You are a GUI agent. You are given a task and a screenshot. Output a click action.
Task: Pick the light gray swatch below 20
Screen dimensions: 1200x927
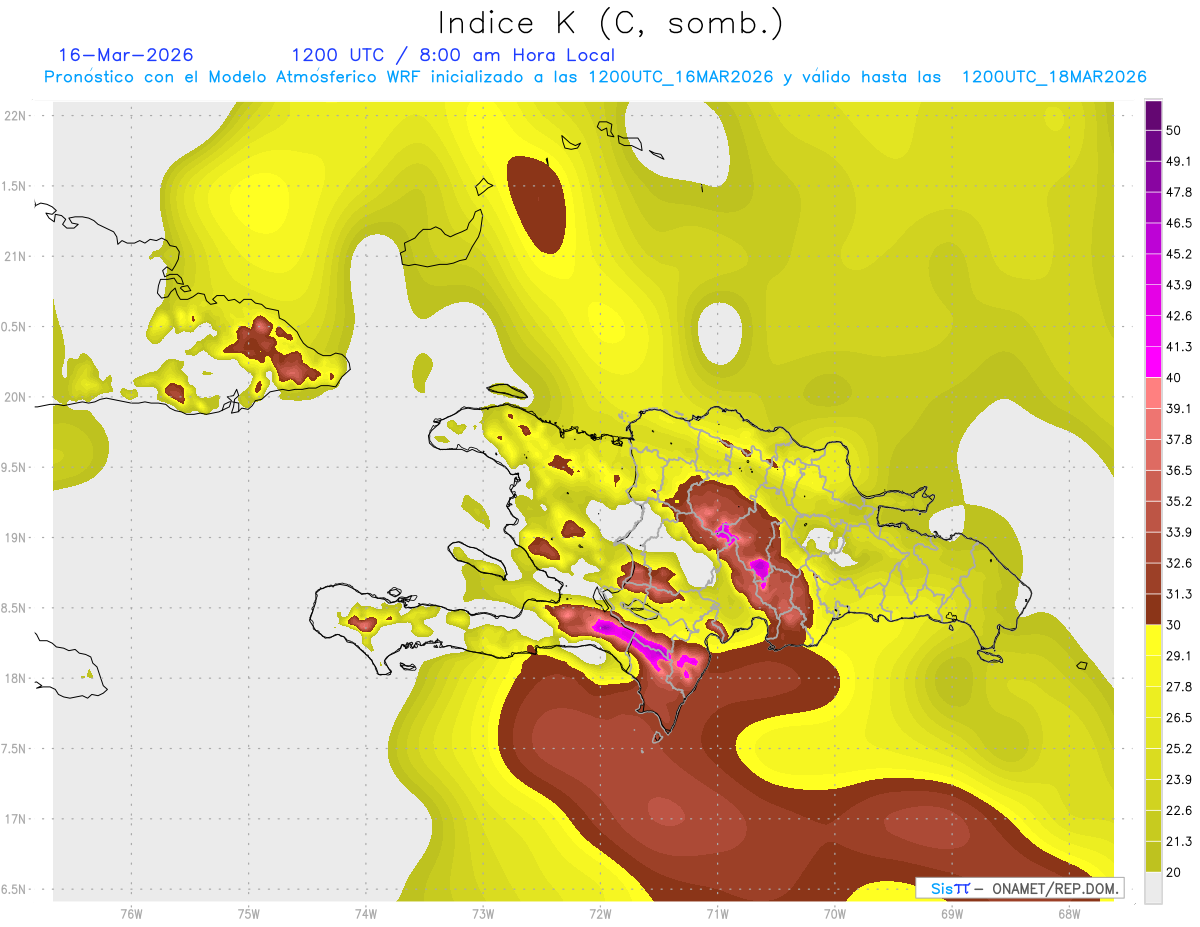coord(1153,888)
